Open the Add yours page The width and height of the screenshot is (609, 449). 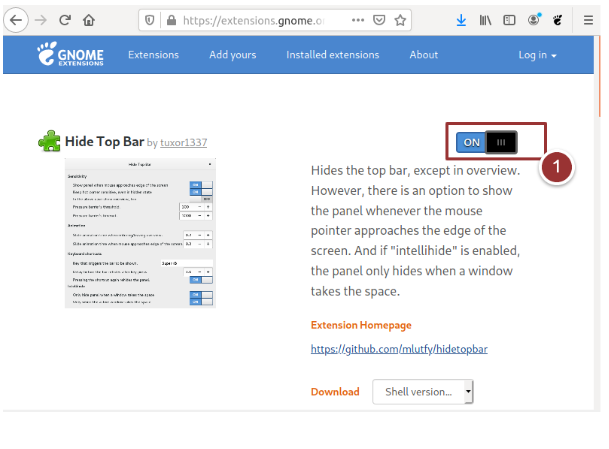click(233, 55)
